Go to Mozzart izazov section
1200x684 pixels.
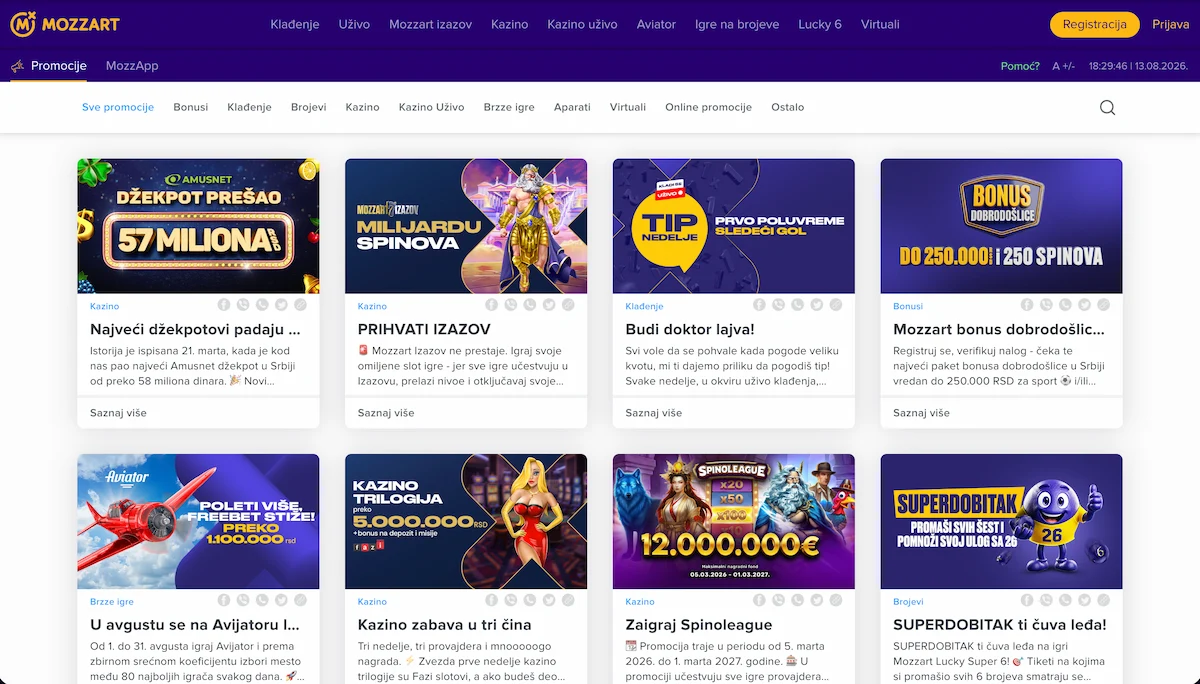tap(430, 24)
